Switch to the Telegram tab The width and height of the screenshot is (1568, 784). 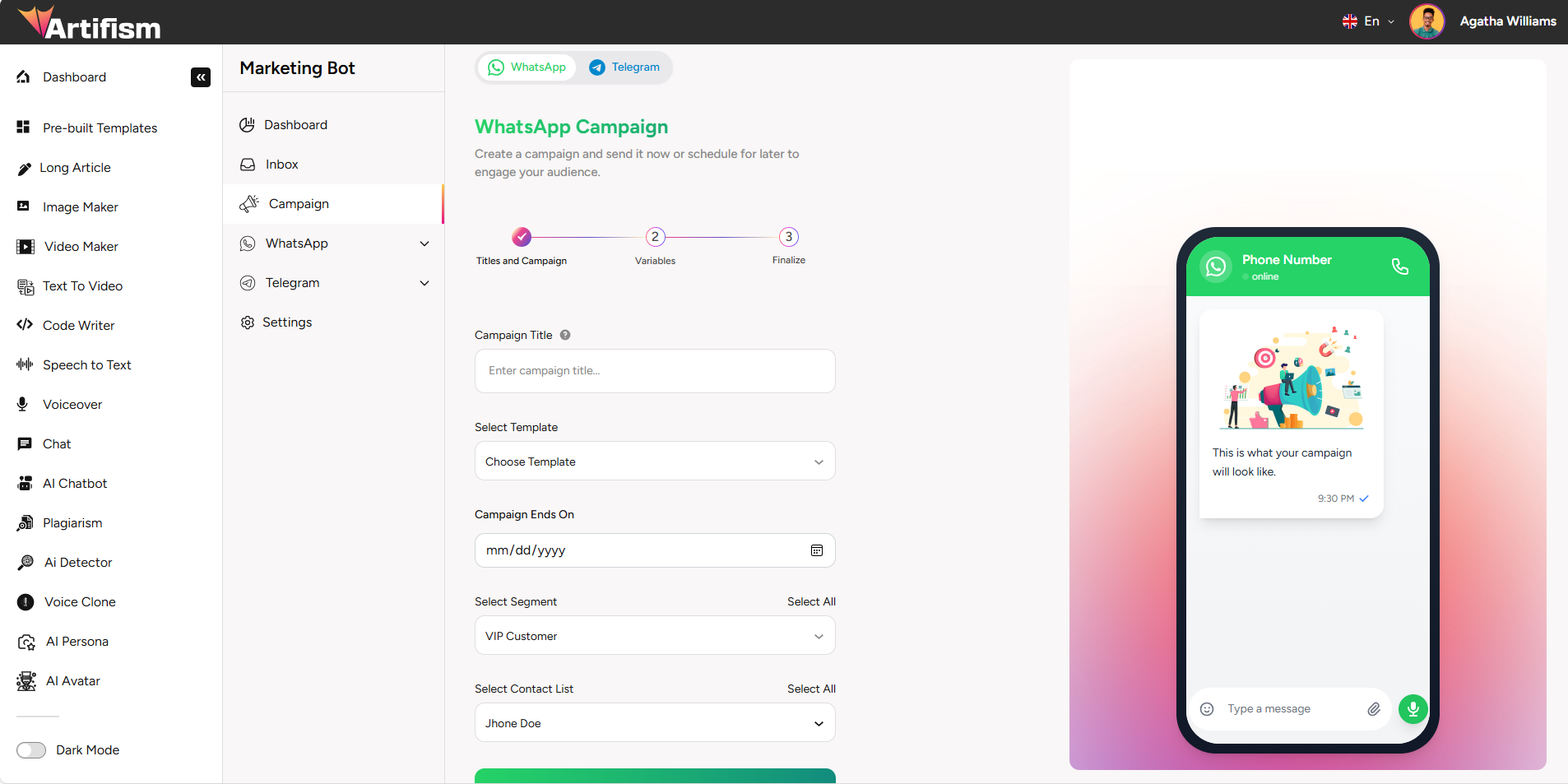624,67
